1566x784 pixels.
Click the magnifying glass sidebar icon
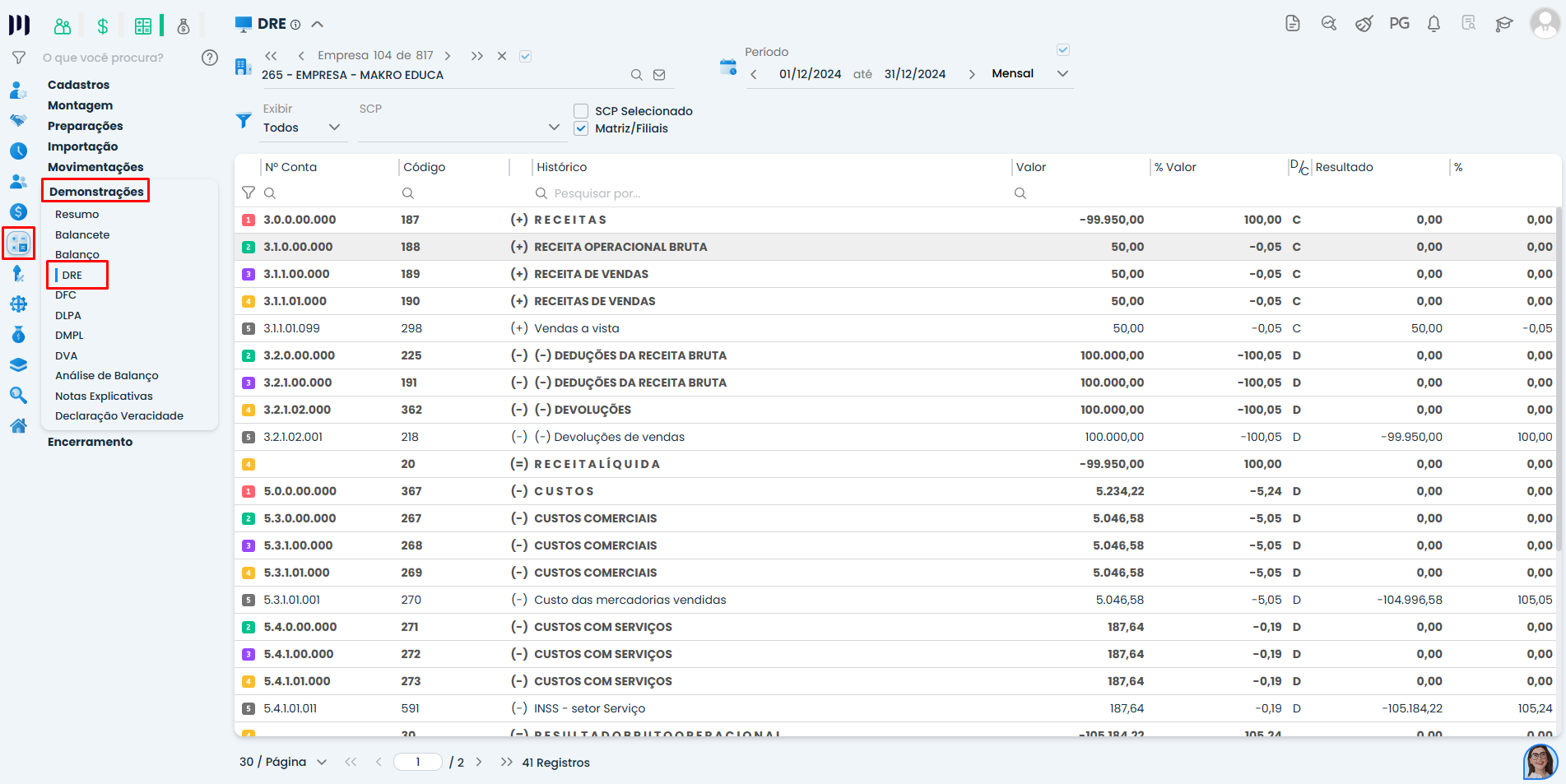(x=18, y=396)
